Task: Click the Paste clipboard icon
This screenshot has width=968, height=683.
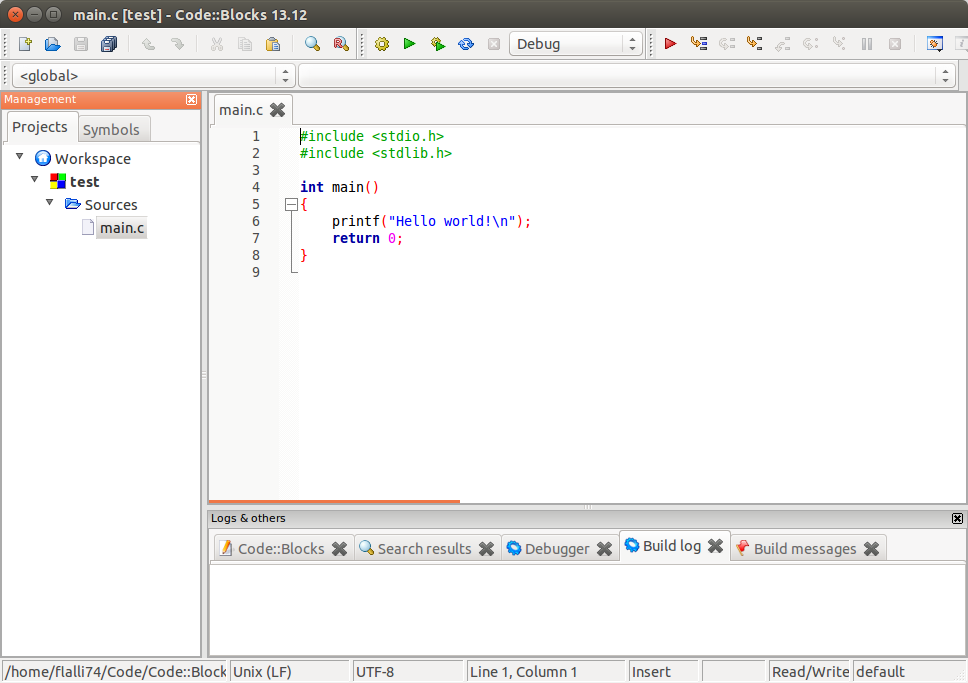Action: (273, 44)
